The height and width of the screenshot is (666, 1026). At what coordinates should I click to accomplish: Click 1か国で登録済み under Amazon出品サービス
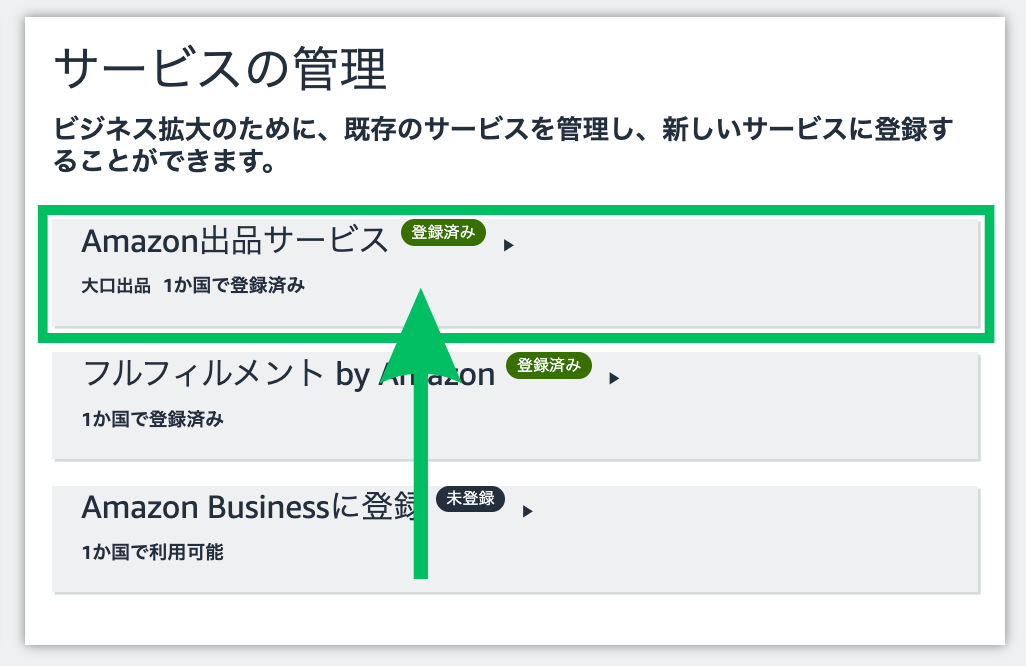tap(234, 286)
